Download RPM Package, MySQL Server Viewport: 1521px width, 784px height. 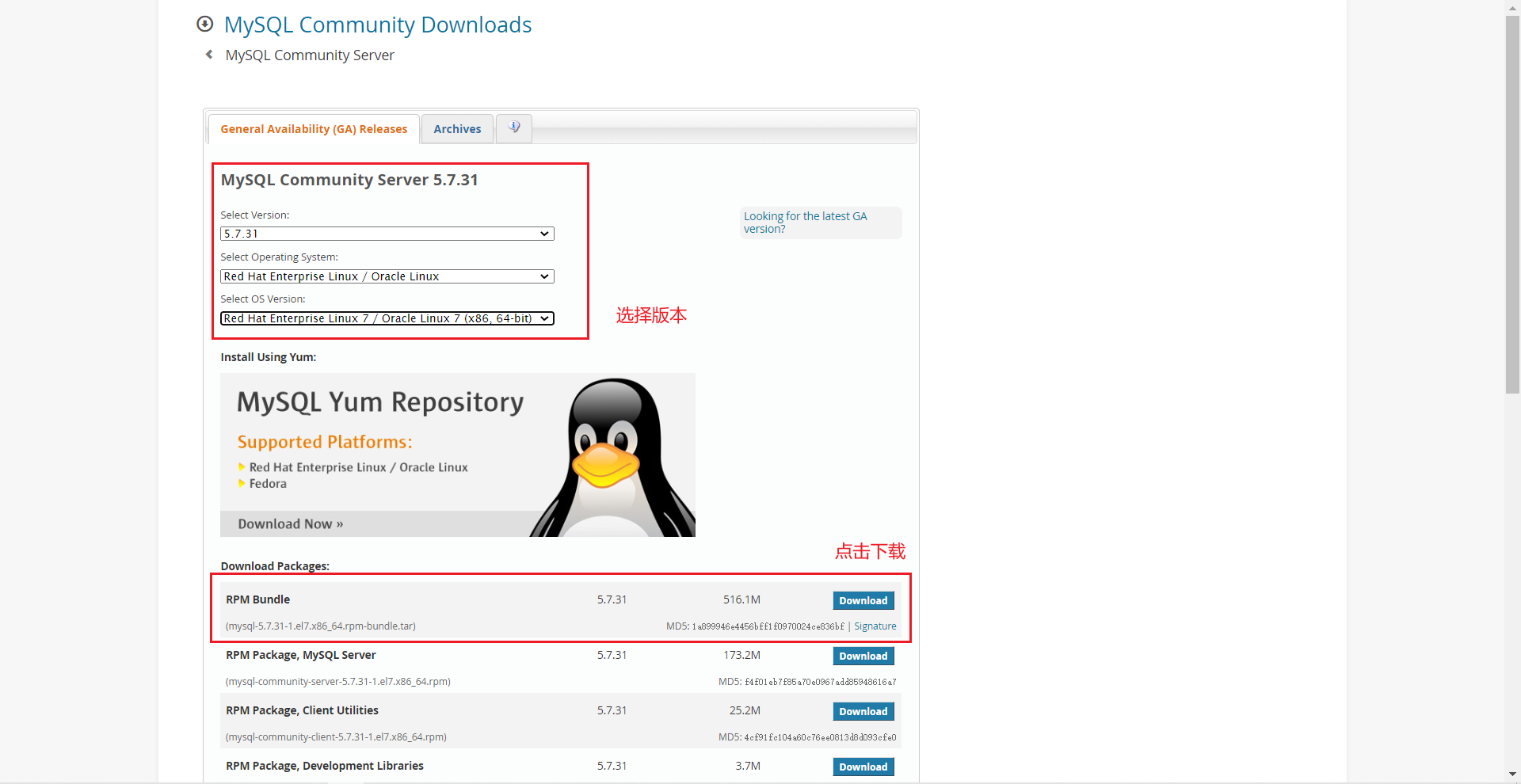pos(863,657)
